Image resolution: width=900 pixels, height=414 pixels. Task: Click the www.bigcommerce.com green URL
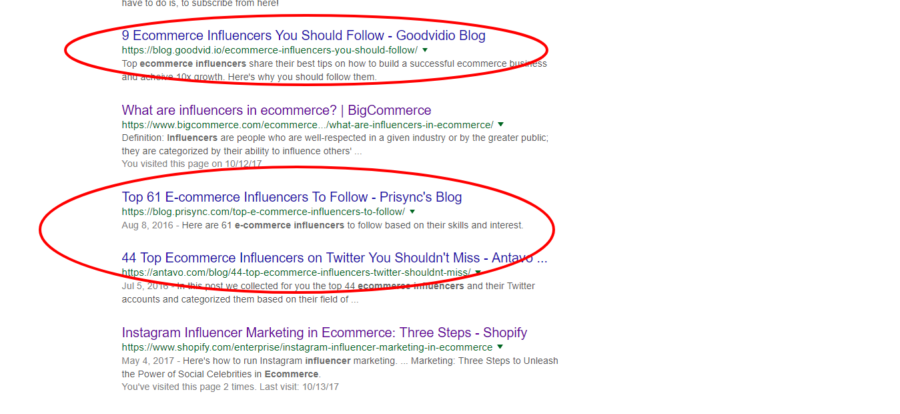(308, 125)
